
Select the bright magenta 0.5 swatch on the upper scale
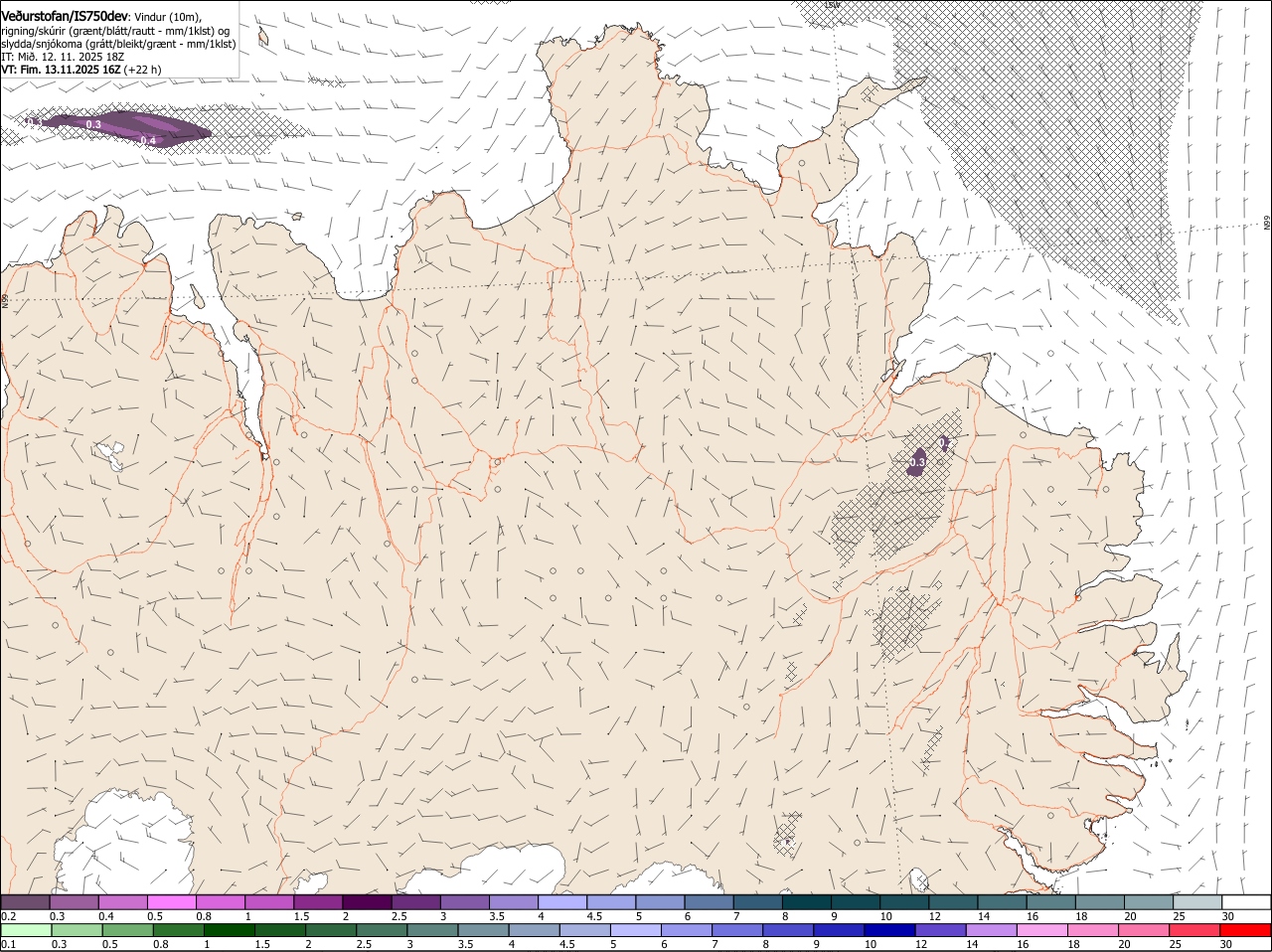coord(171,902)
